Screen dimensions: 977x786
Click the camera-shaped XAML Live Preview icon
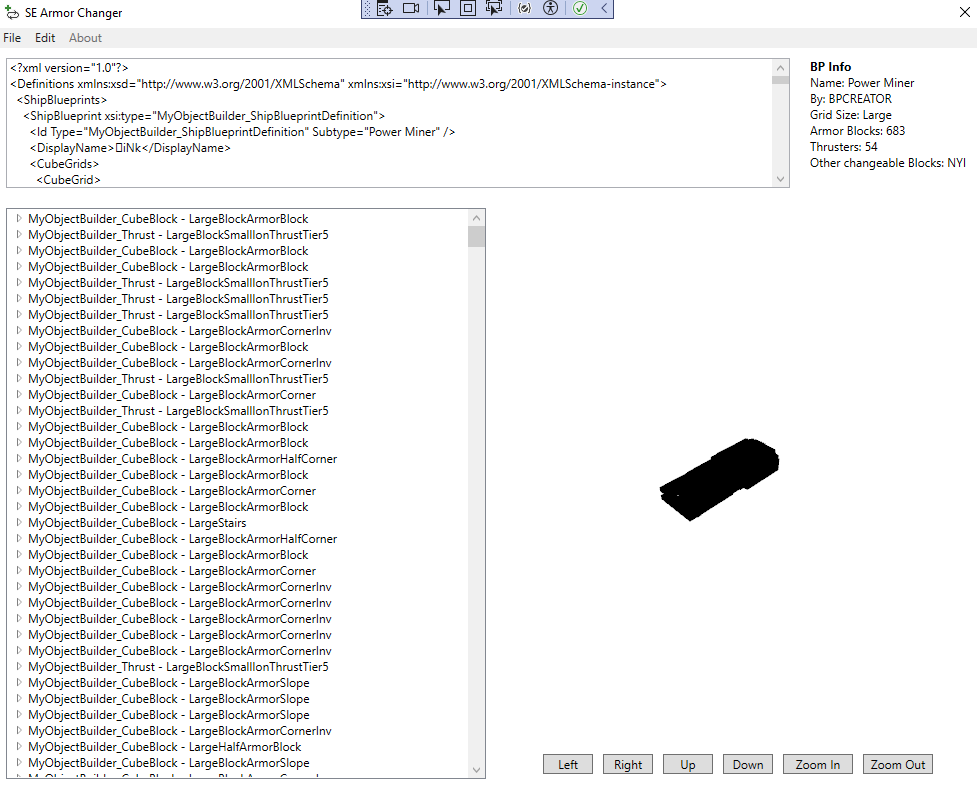click(411, 8)
